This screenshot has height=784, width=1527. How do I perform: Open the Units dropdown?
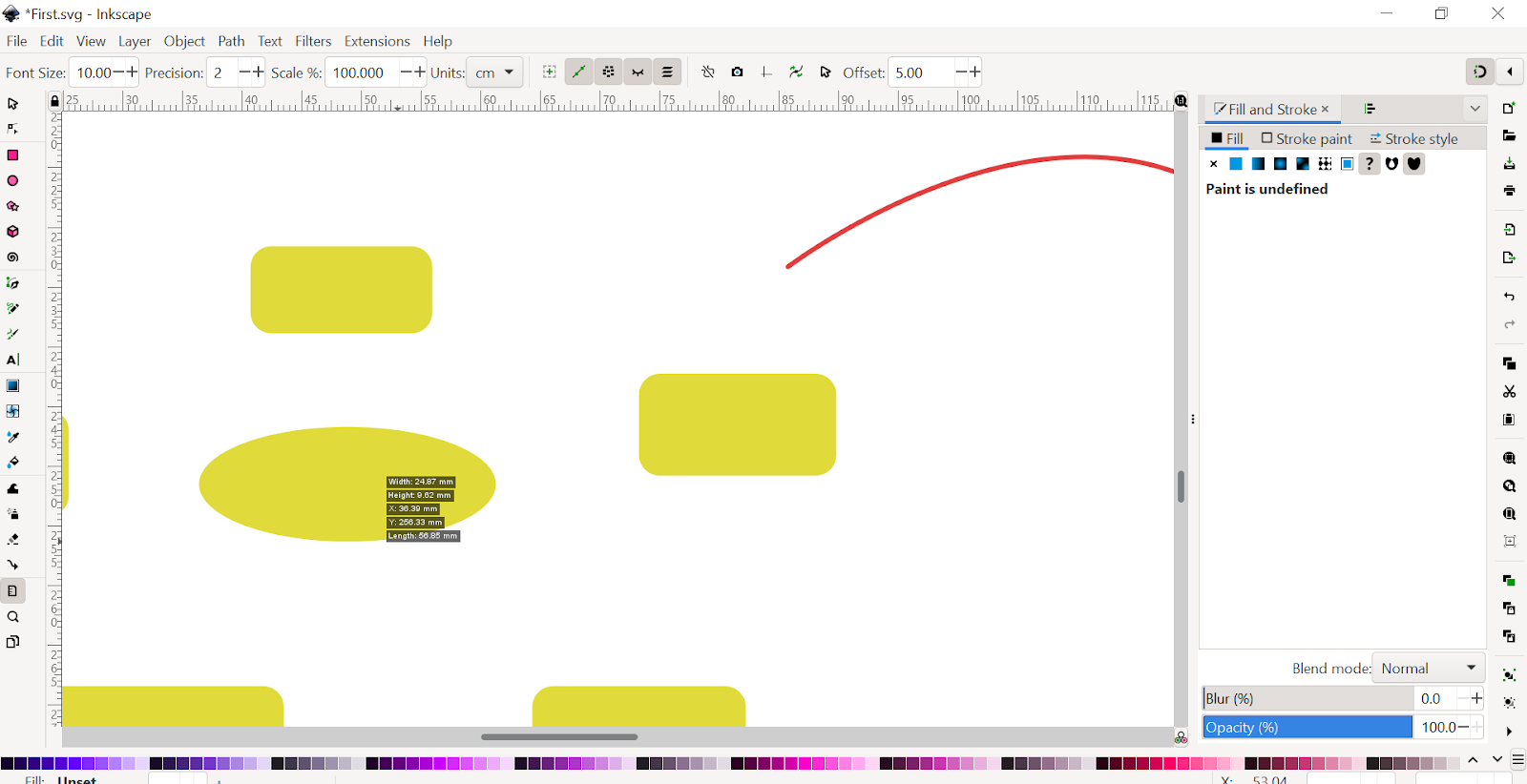click(494, 72)
